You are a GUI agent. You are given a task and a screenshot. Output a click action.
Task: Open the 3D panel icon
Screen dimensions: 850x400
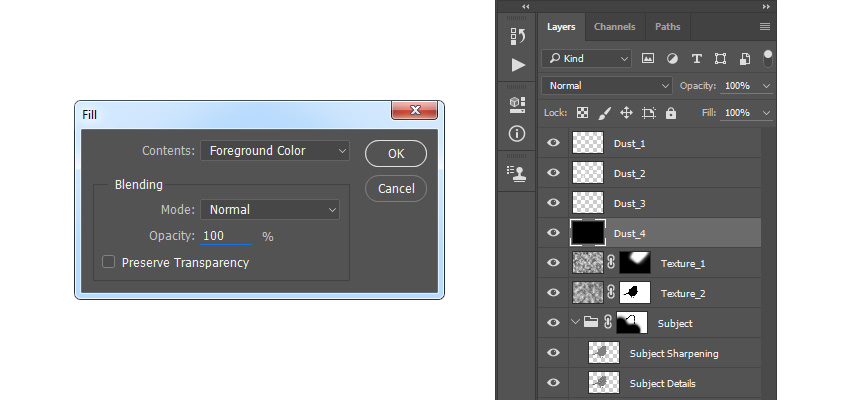(518, 105)
